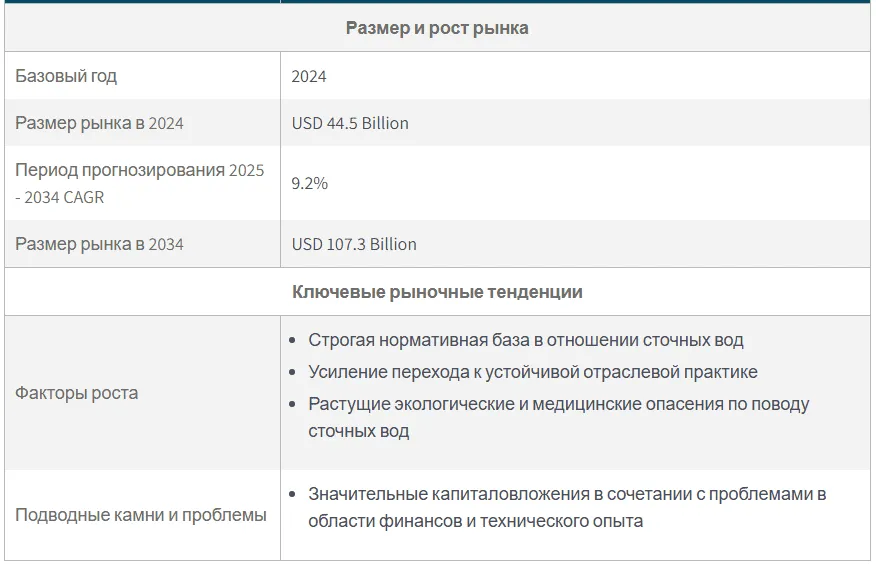876x567 pixels.
Task: Click the bullet 'Растущие экологические и медицинские опасения'
Action: click(559, 404)
